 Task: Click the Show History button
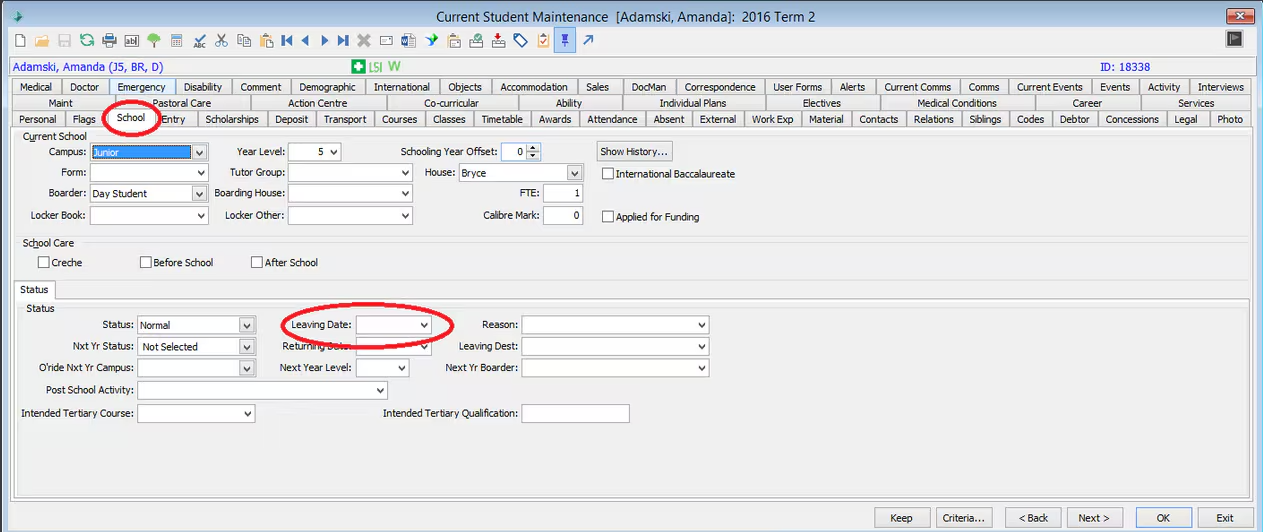pos(634,152)
